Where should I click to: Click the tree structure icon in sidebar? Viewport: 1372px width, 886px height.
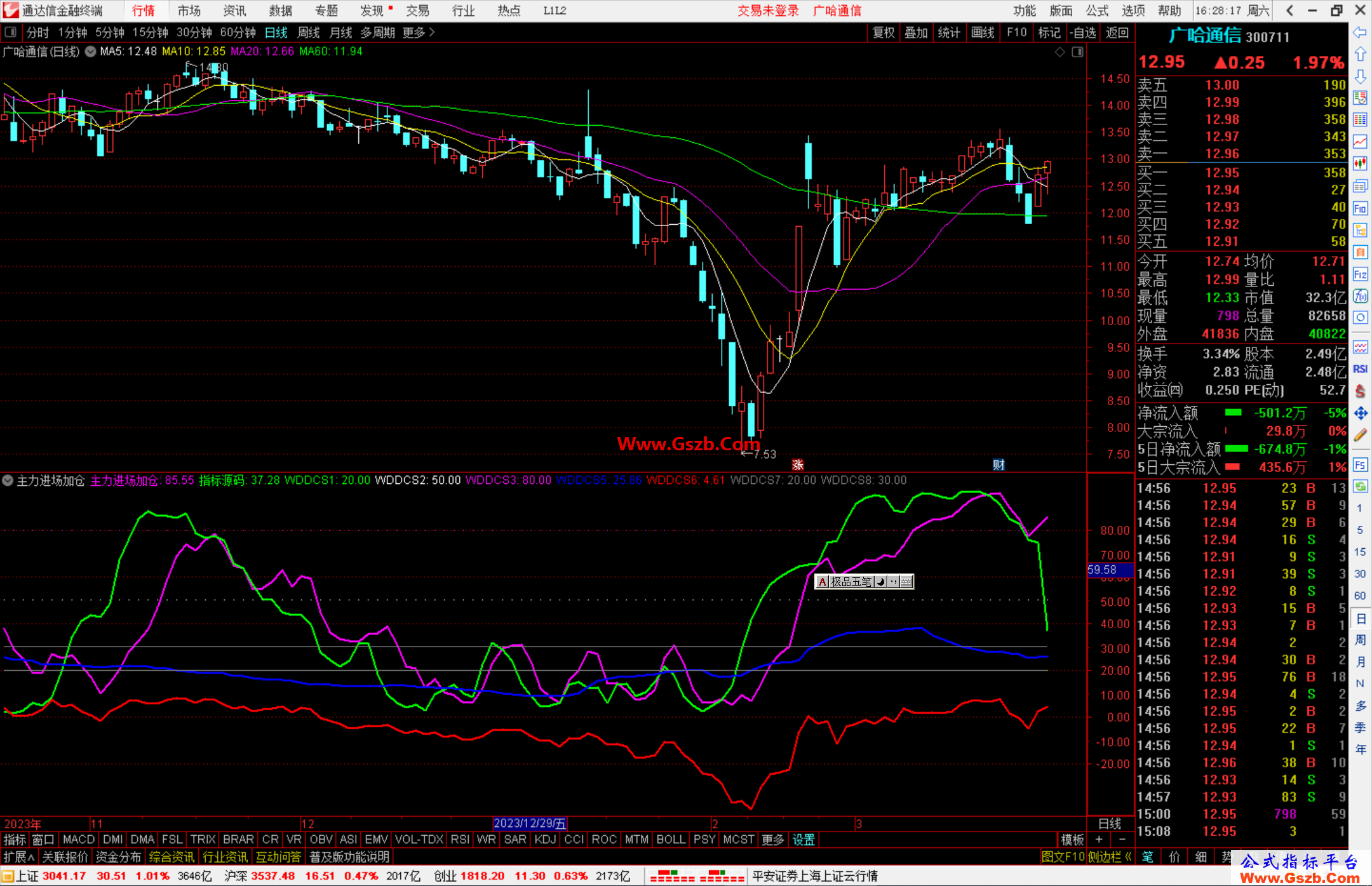[x=1360, y=230]
